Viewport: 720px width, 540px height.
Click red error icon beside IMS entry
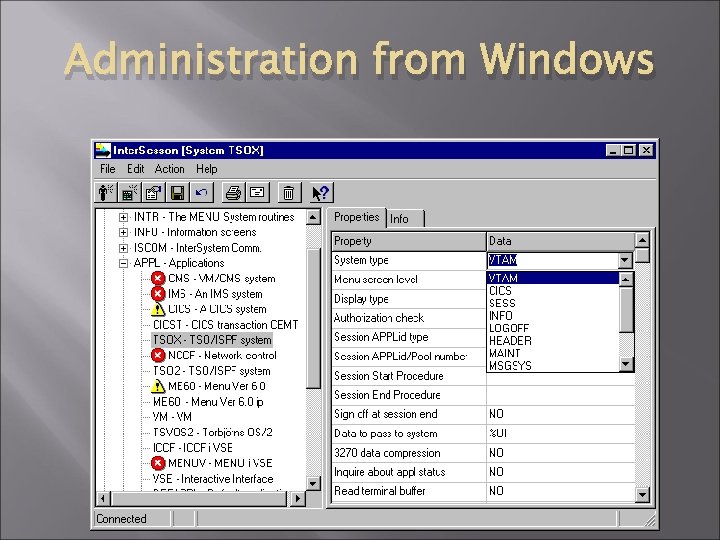[158, 293]
